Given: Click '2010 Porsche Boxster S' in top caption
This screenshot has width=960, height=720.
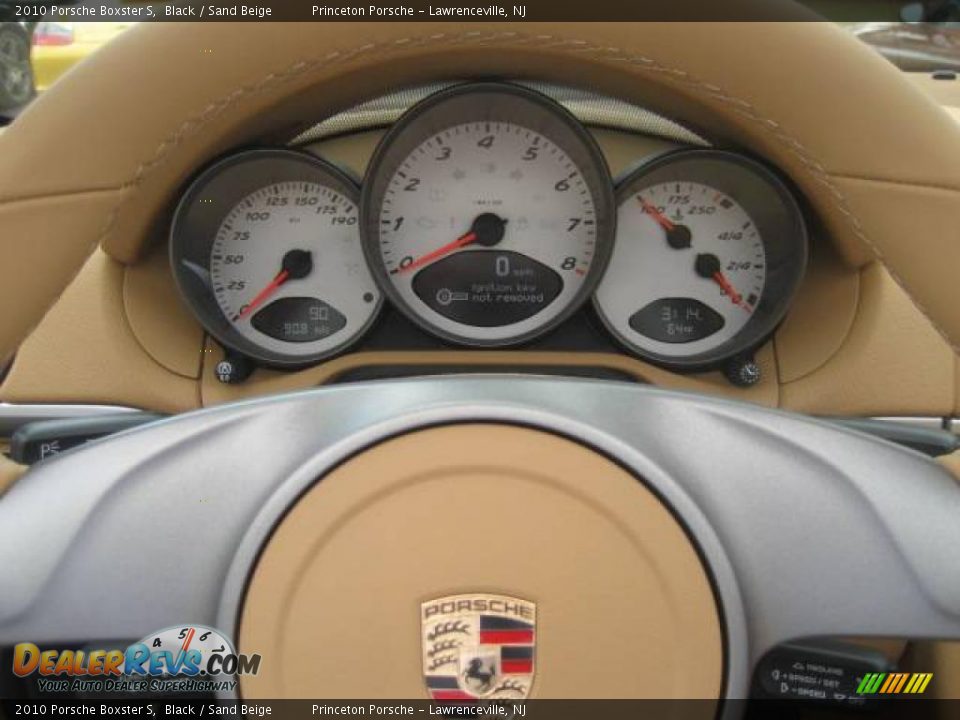Looking at the screenshot, I should click(x=84, y=10).
